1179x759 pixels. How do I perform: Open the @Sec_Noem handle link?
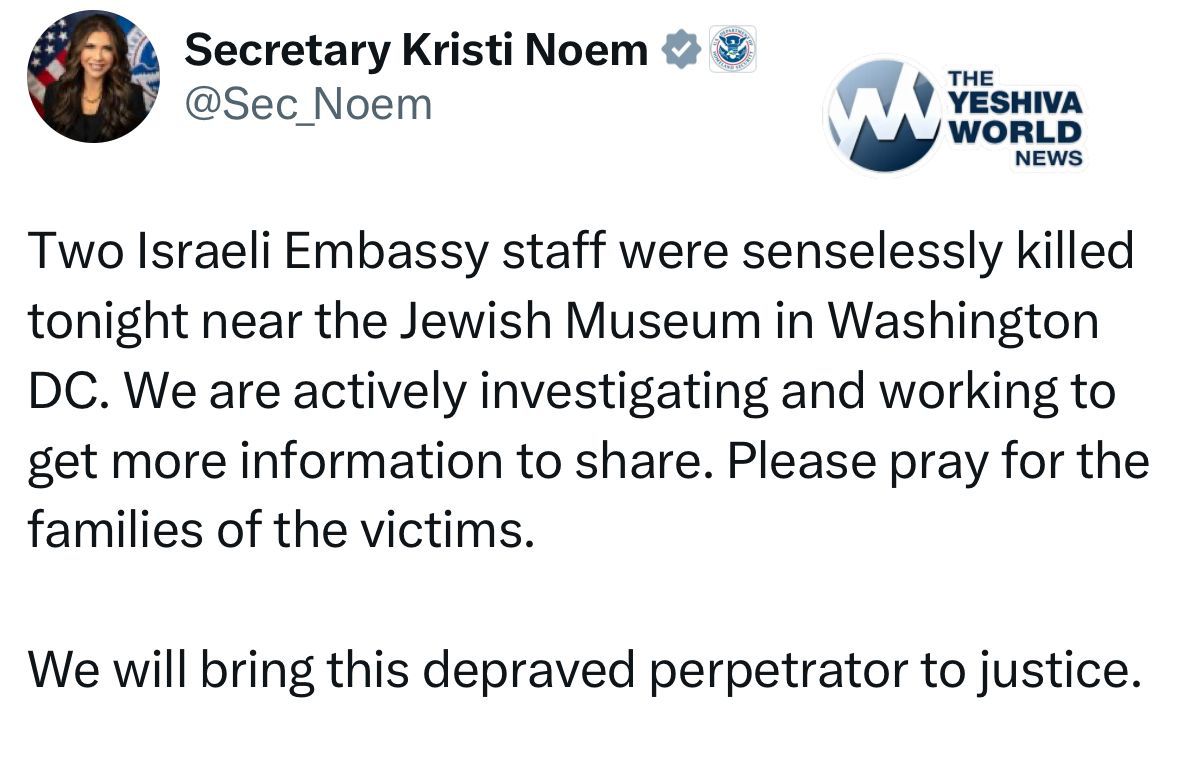(x=308, y=103)
